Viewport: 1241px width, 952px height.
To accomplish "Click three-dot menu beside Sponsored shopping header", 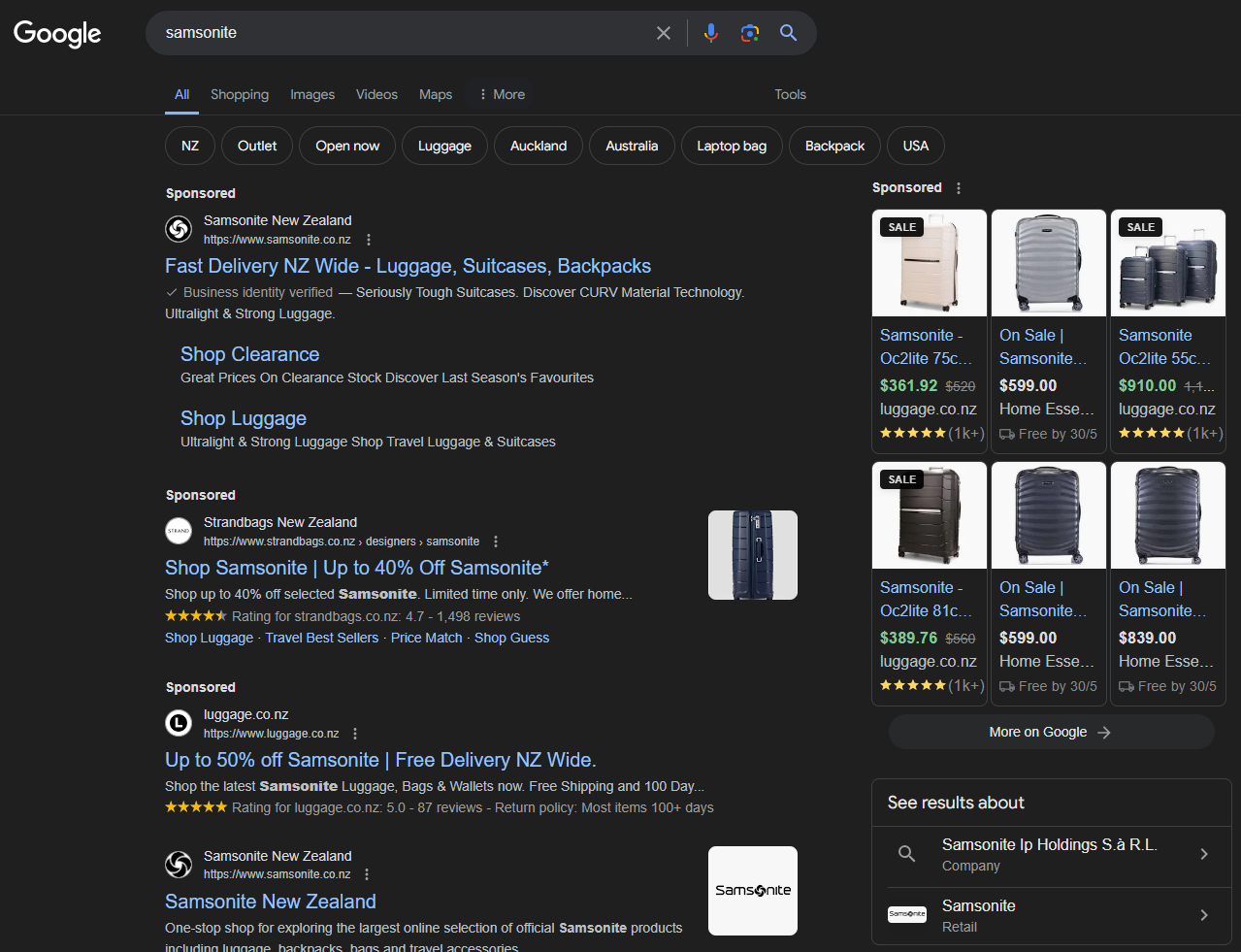I will pyautogui.click(x=959, y=188).
